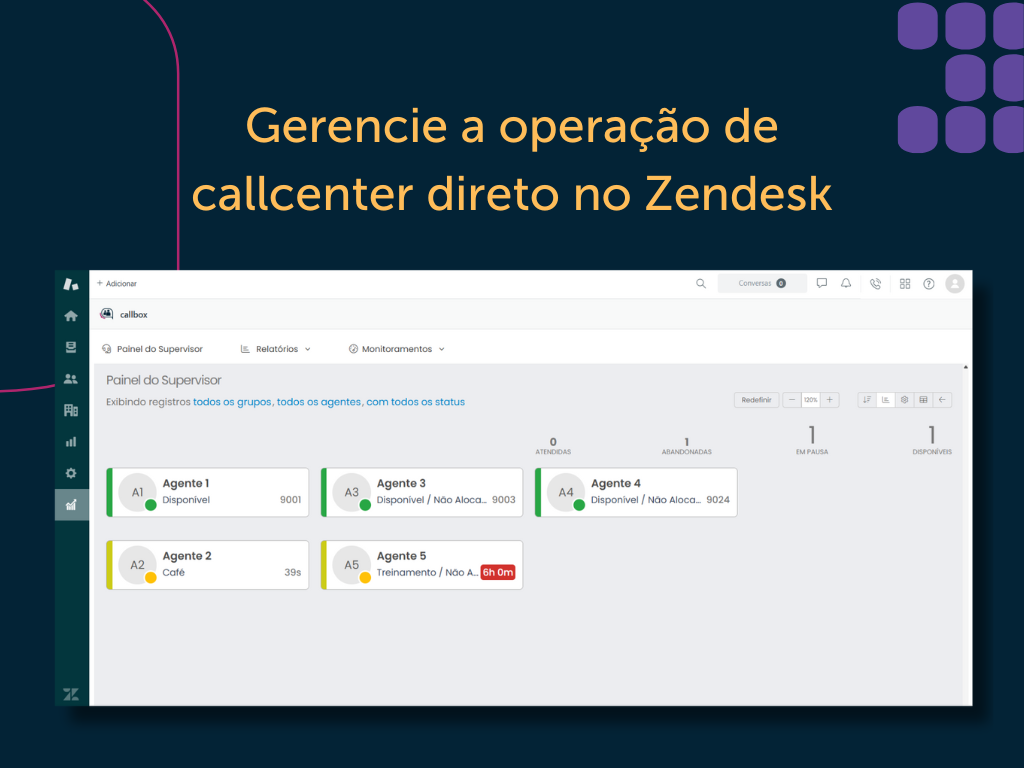Click the A5 avatar on Agente 5

coord(351,565)
